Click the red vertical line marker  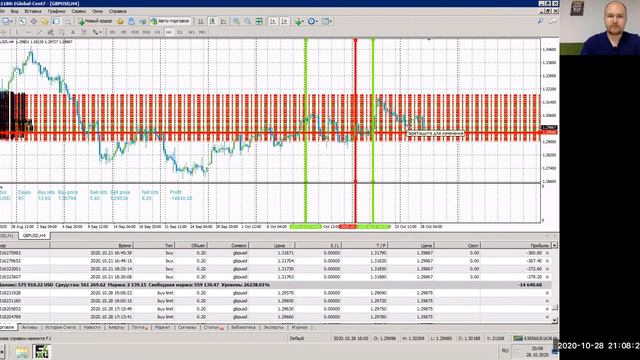point(356,131)
